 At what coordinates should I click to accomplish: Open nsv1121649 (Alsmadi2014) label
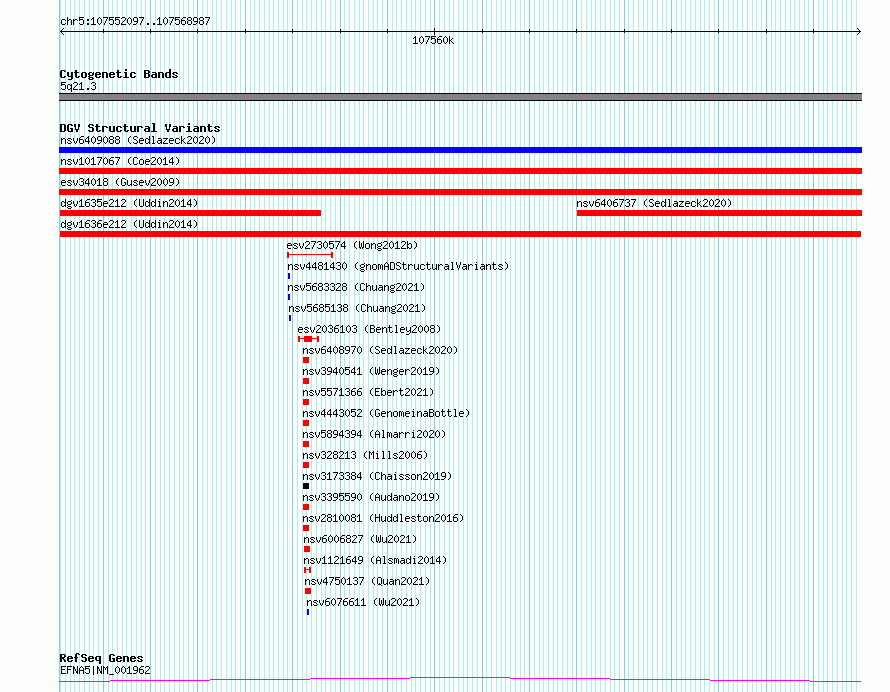click(375, 560)
